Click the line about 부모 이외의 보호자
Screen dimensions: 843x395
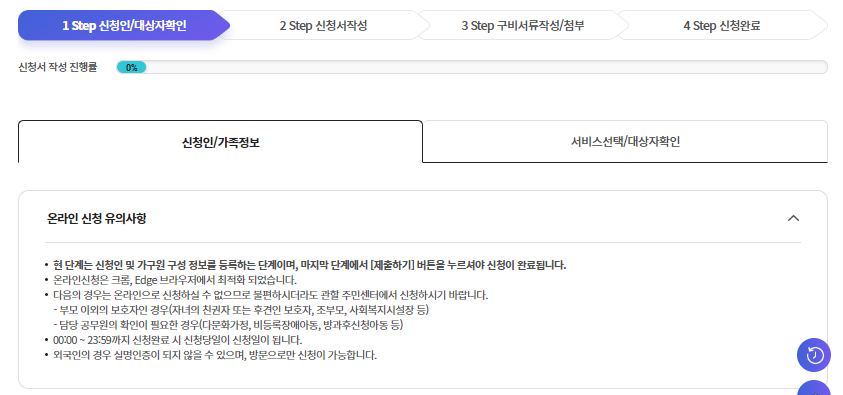click(241, 310)
